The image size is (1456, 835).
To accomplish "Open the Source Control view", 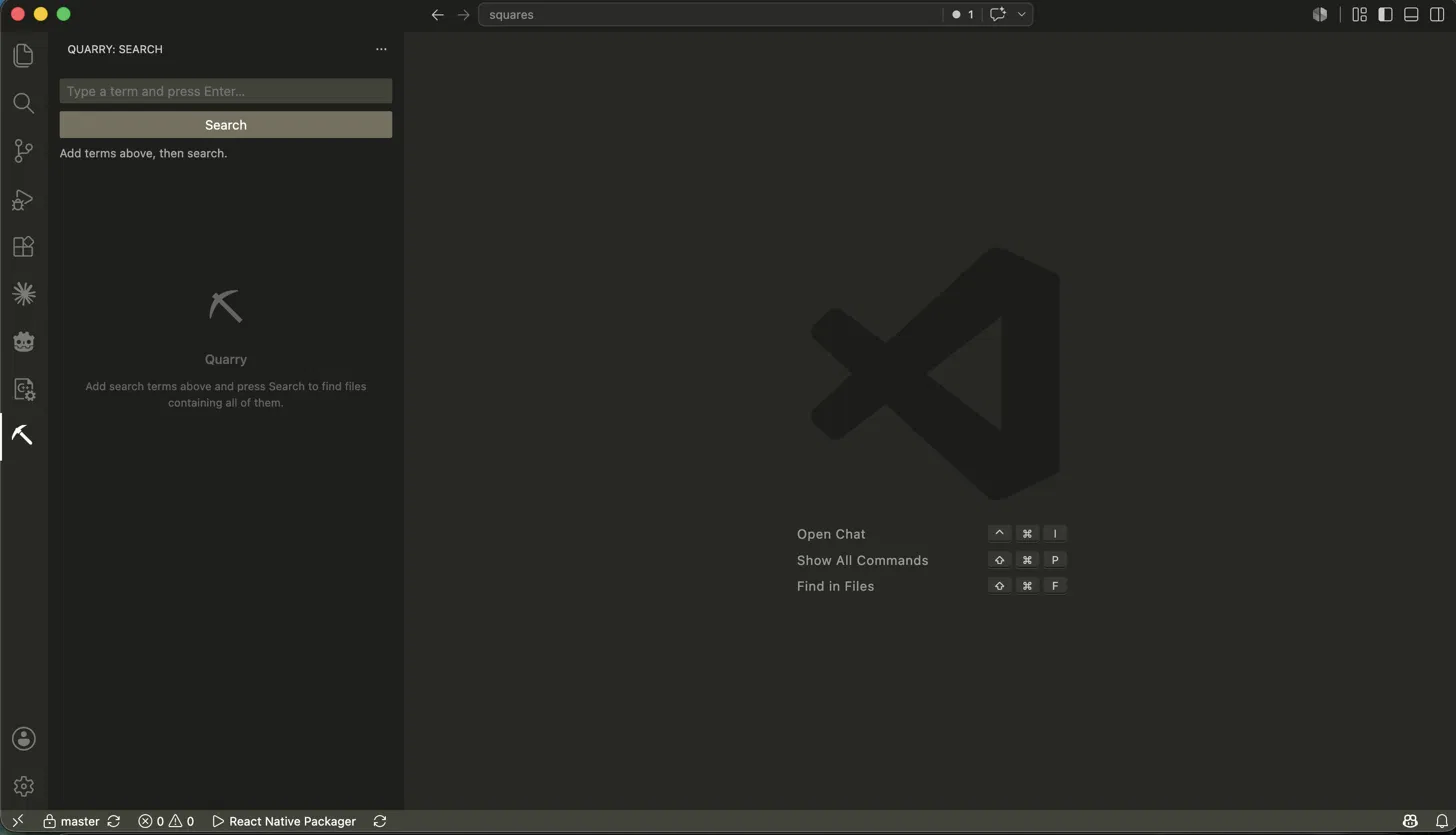I will point(23,151).
